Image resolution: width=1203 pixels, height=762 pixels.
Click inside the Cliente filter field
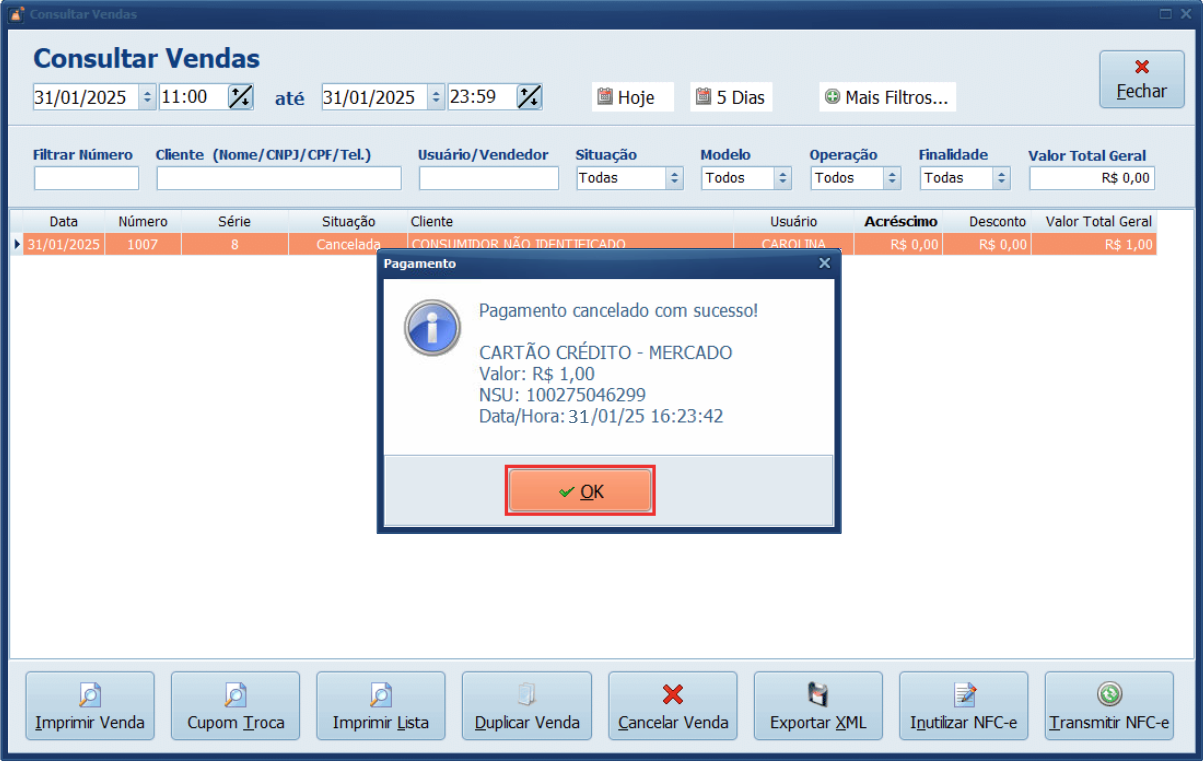point(277,177)
